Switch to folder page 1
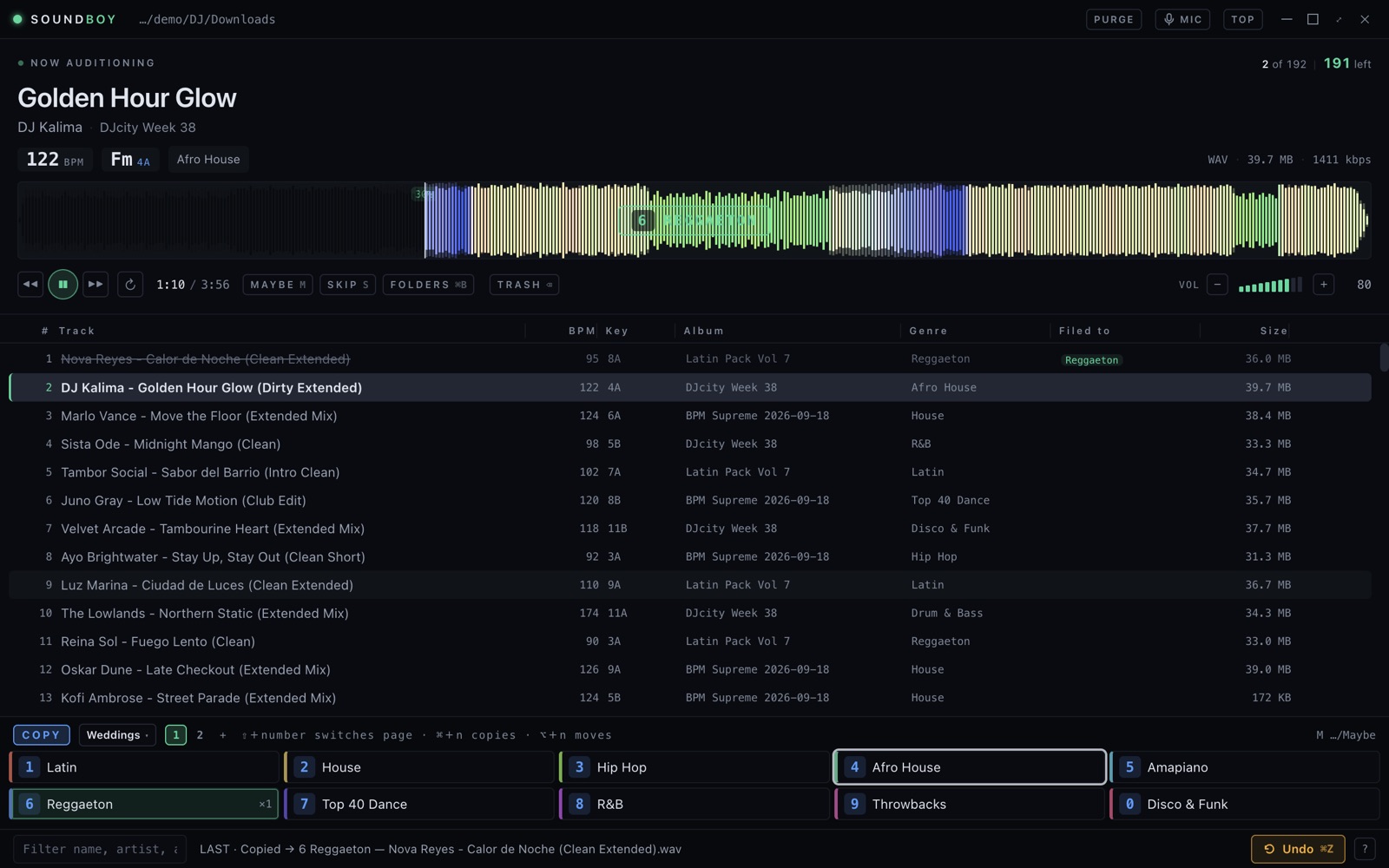The height and width of the screenshot is (868, 1389). tap(175, 735)
